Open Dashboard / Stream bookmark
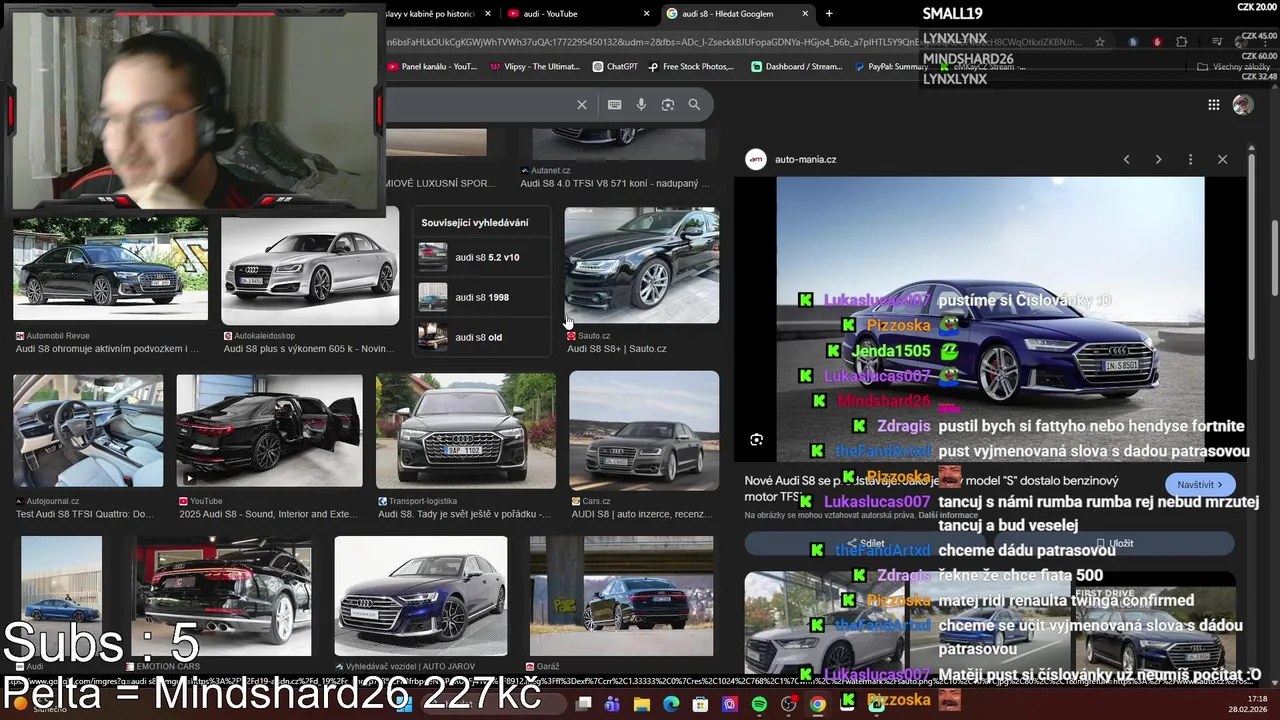 tap(797, 67)
